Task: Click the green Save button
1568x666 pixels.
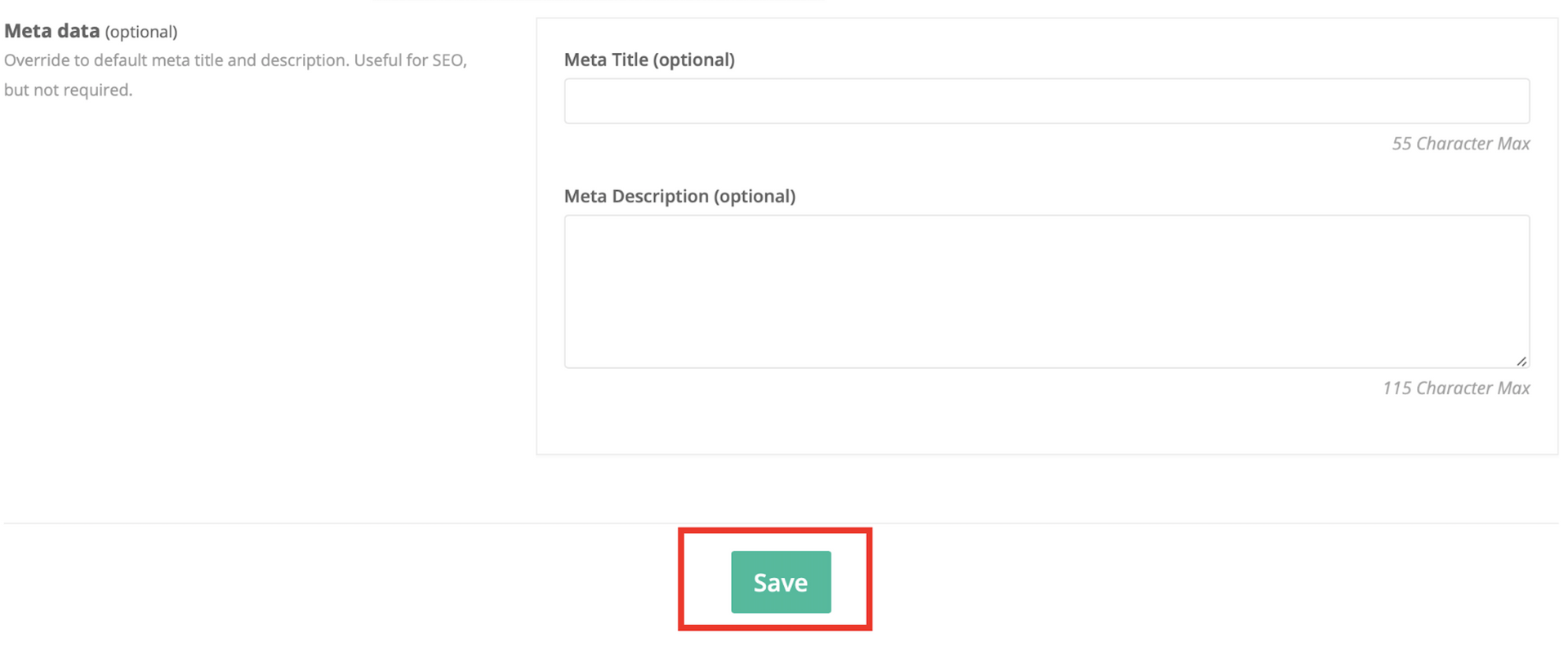Action: point(781,582)
